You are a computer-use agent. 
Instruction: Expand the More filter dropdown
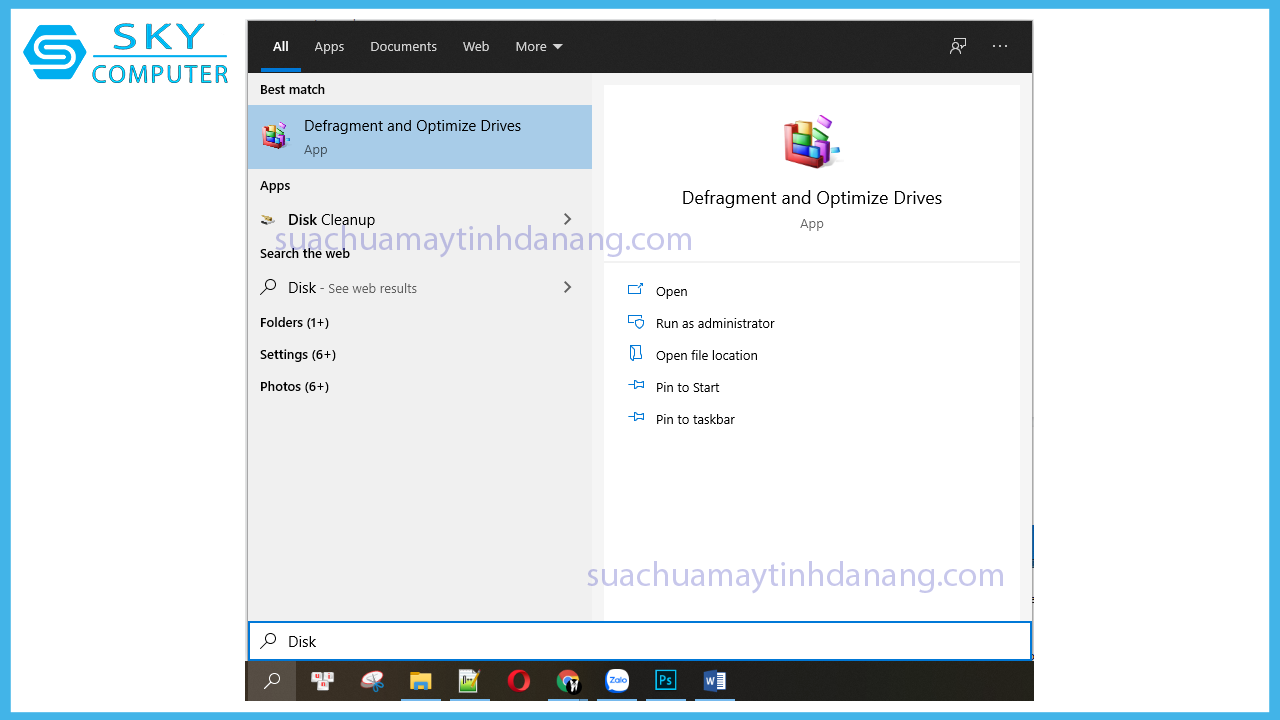[x=539, y=46]
